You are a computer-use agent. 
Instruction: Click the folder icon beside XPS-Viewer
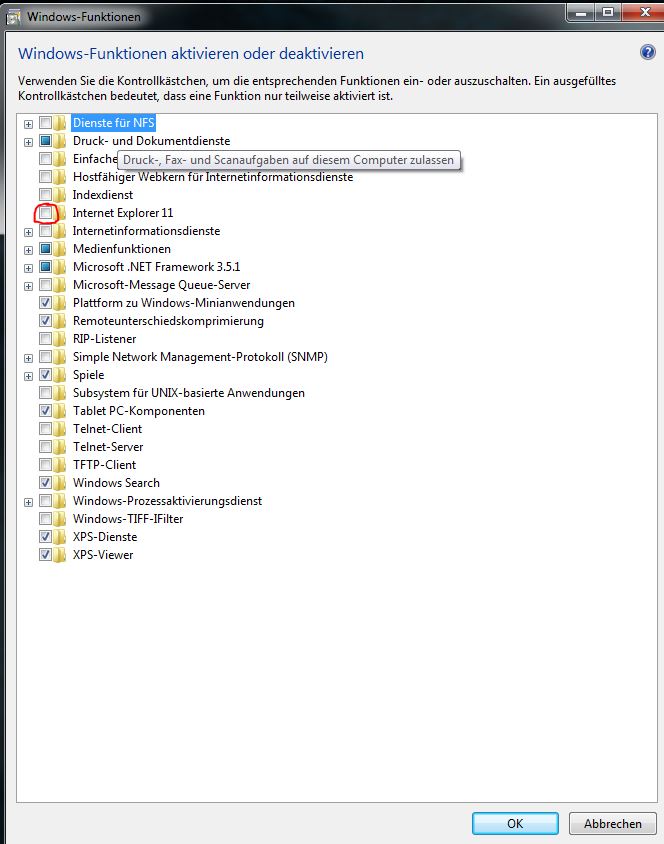60,555
